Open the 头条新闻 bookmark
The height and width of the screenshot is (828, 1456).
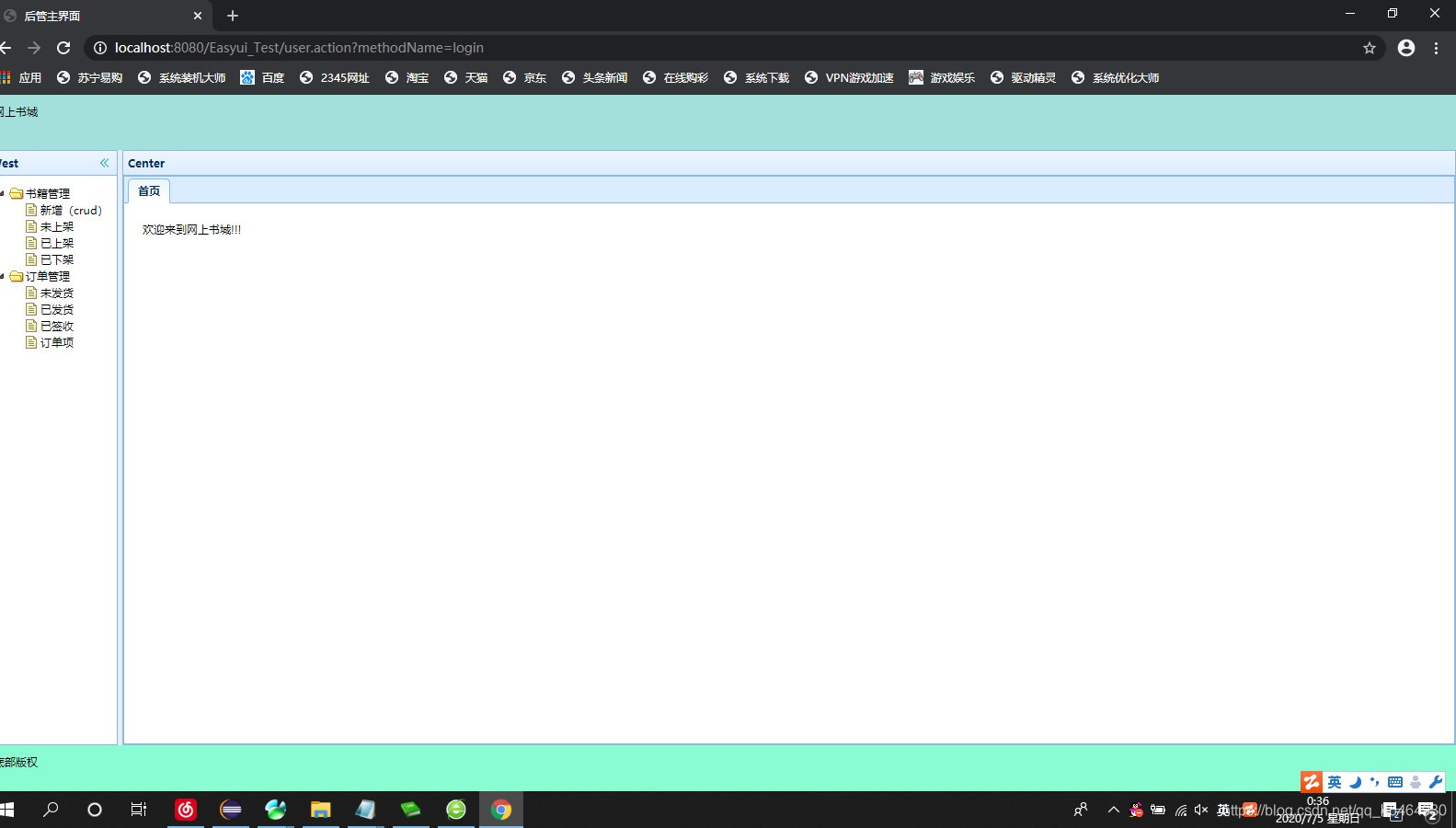(x=594, y=77)
